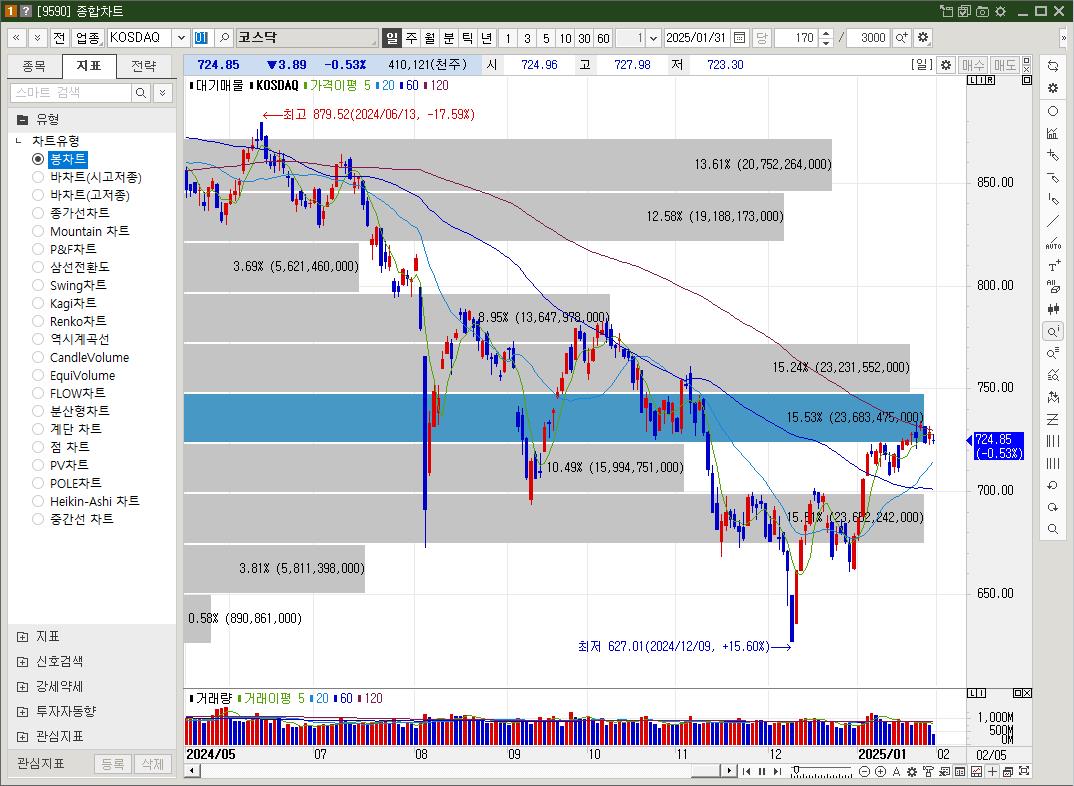Click the search magnifier in right toolbar
This screenshot has width=1074, height=786.
(x=1053, y=529)
